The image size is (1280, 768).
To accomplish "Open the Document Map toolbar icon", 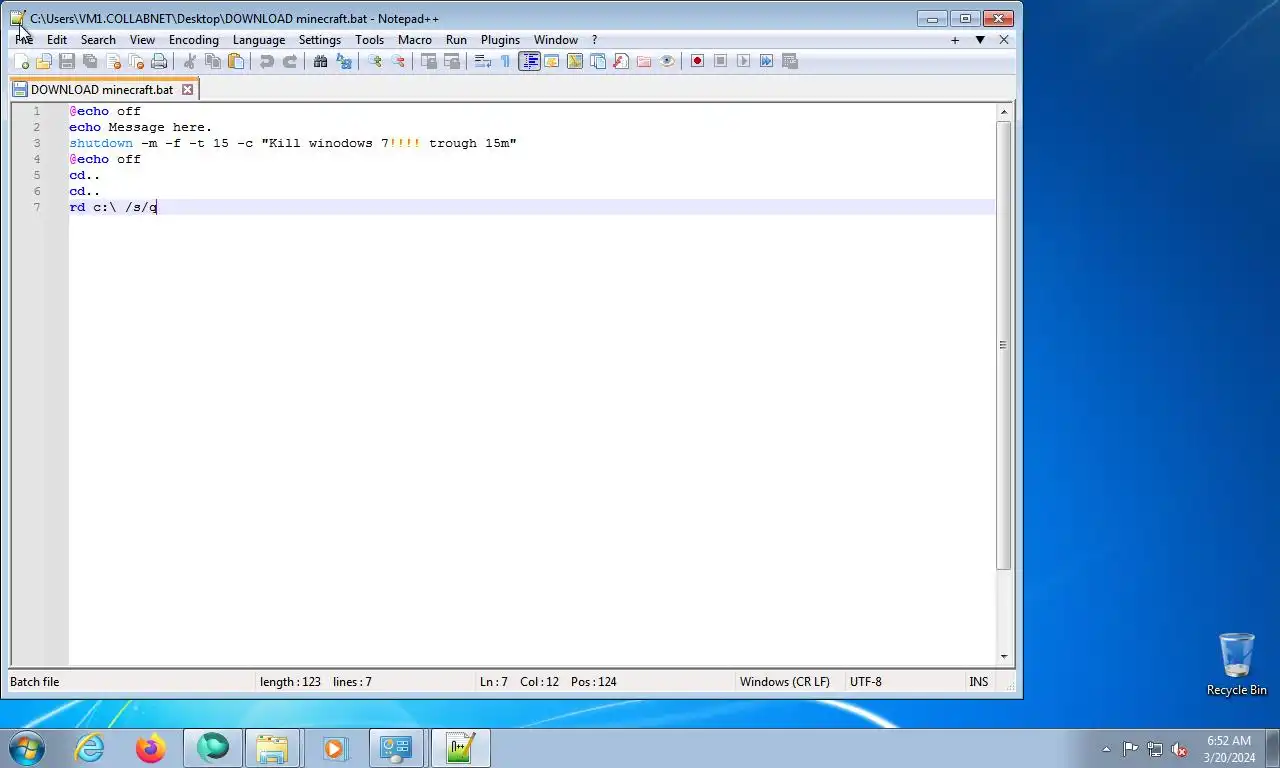I will coord(575,61).
